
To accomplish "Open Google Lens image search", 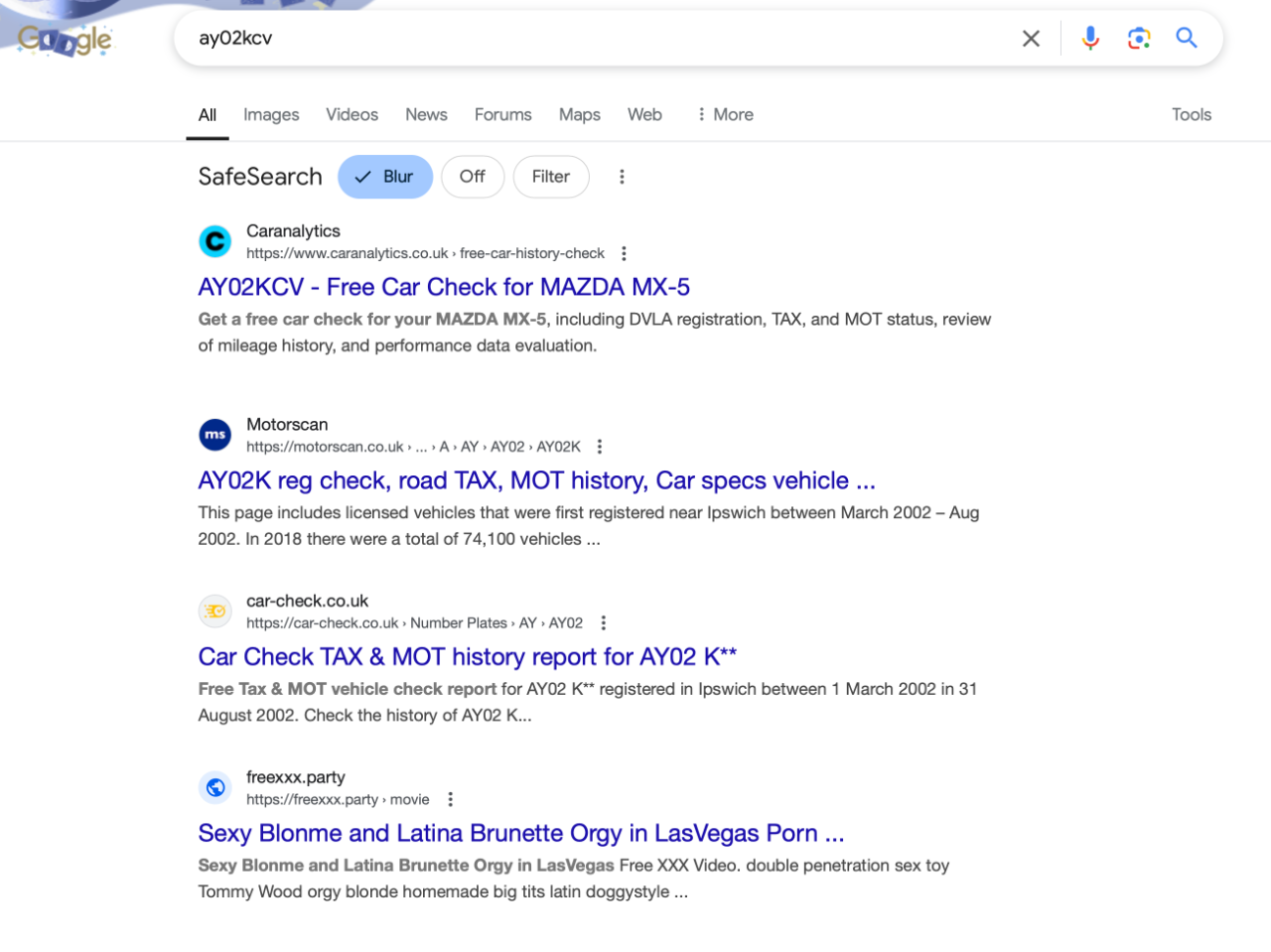I will click(1139, 38).
